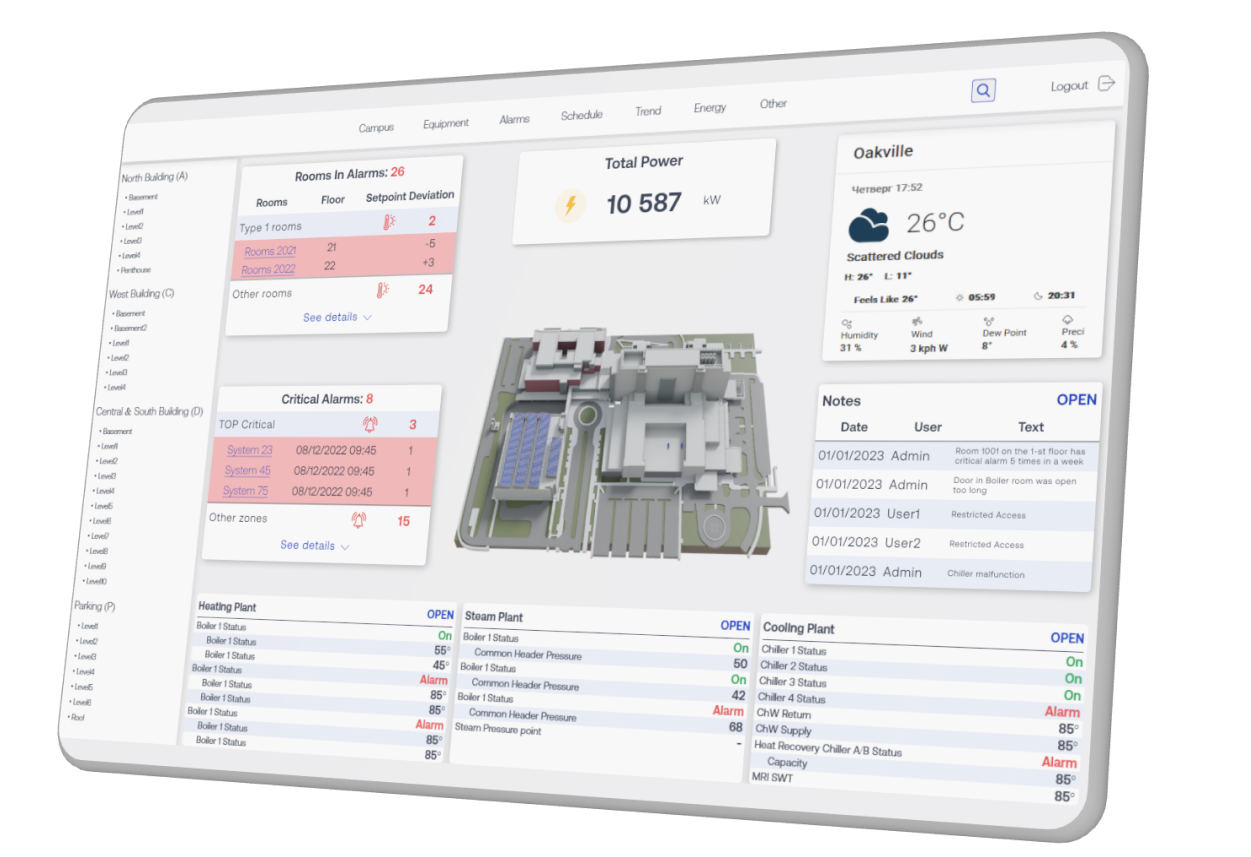
Task: Click alarm bell icon in Other zones row
Action: [x=358, y=520]
